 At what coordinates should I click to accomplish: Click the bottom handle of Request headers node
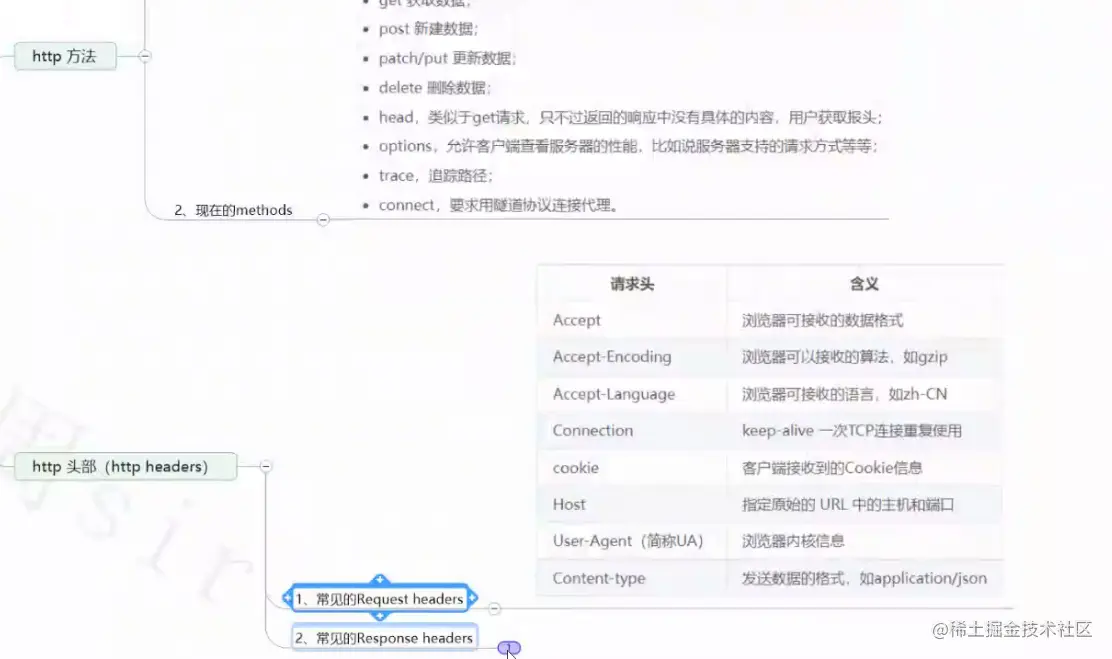coord(379,616)
